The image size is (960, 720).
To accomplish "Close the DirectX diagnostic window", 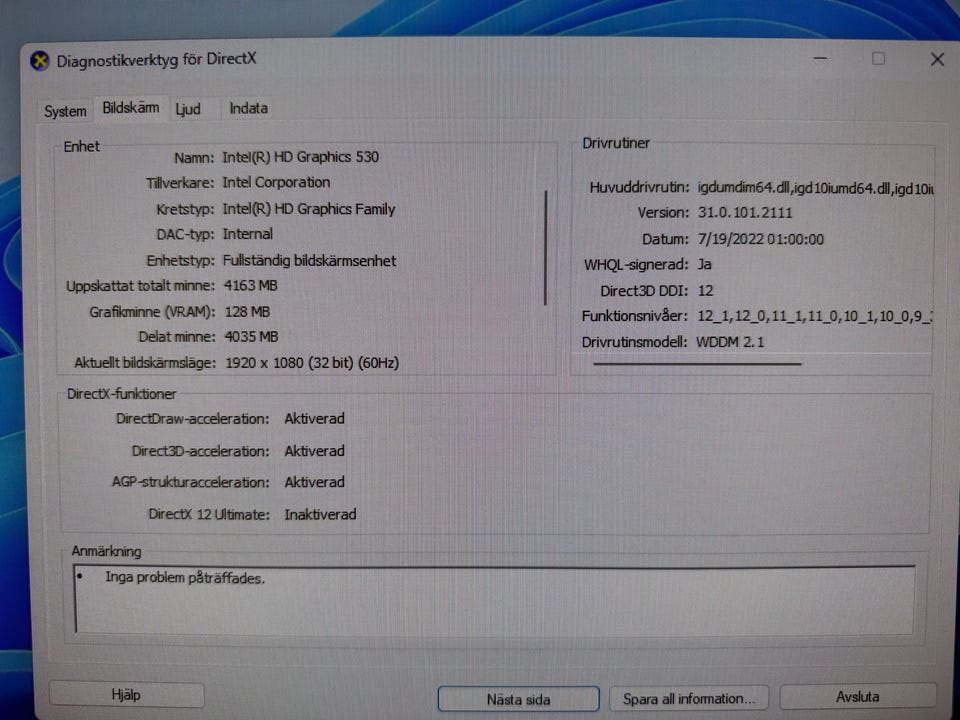I will (937, 59).
